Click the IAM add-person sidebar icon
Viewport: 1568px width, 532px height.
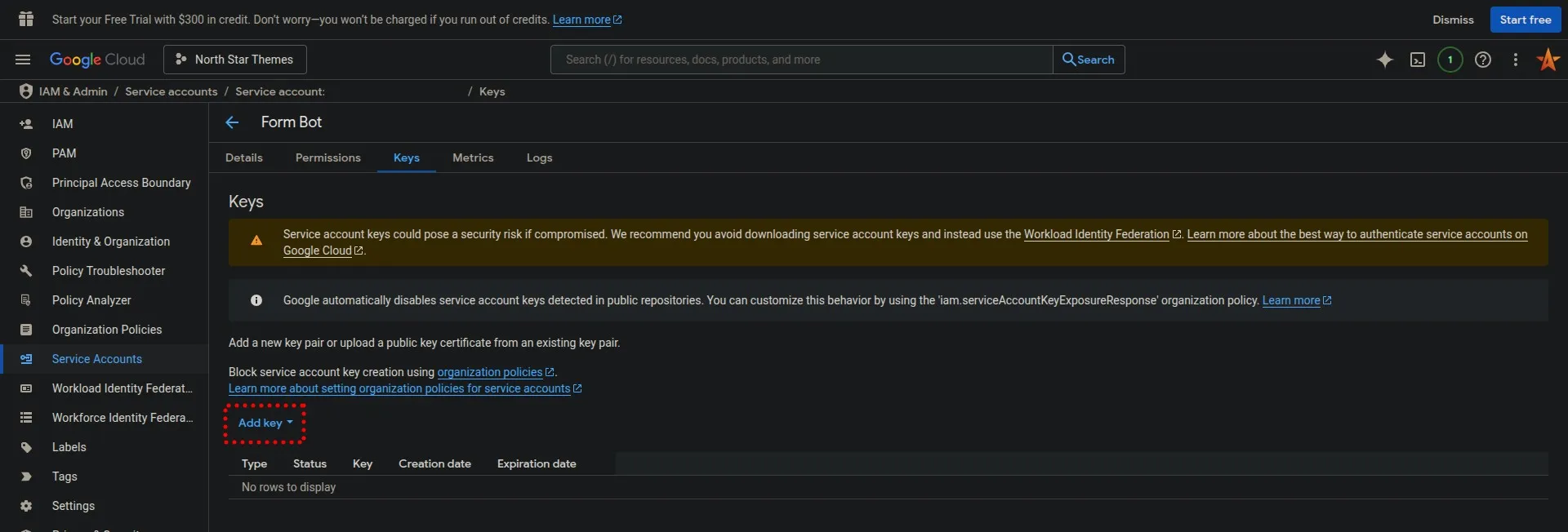click(26, 124)
